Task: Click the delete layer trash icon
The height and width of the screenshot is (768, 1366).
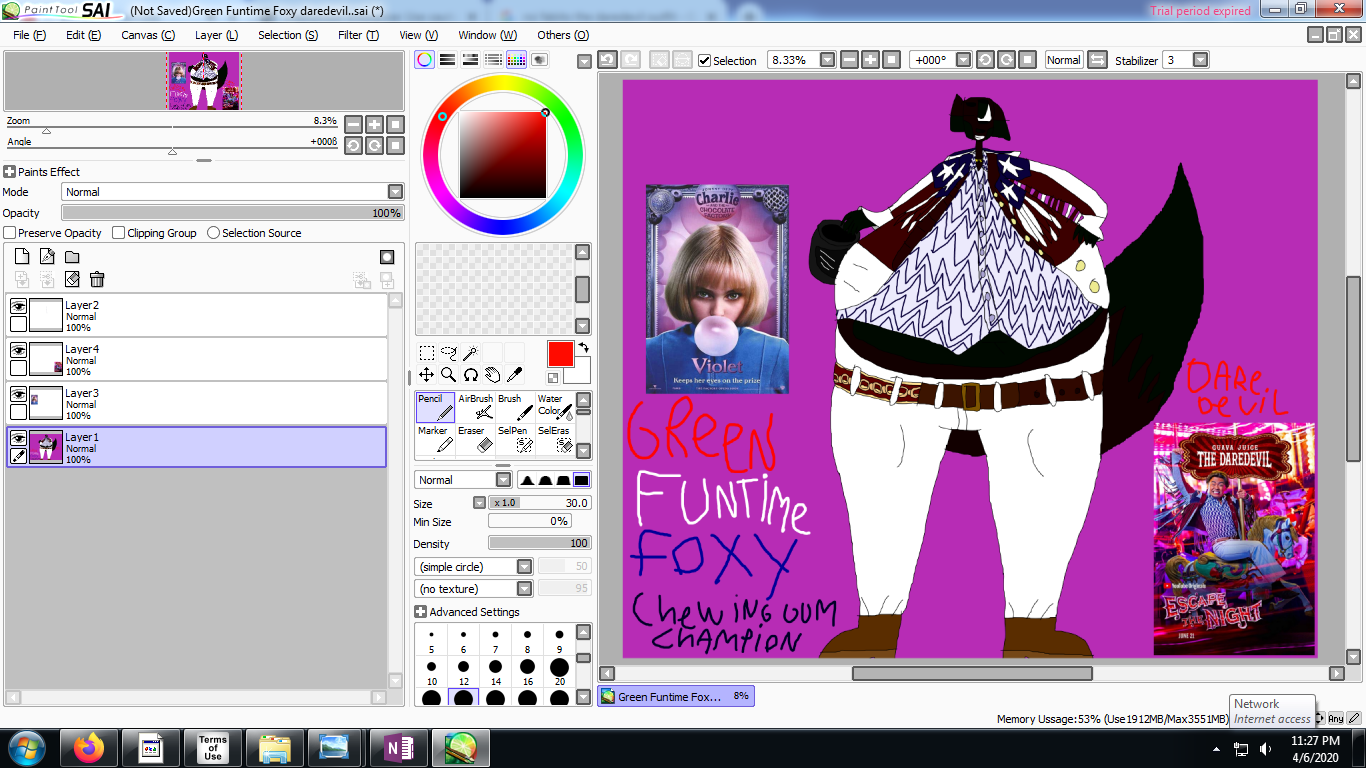Action: coord(97,279)
